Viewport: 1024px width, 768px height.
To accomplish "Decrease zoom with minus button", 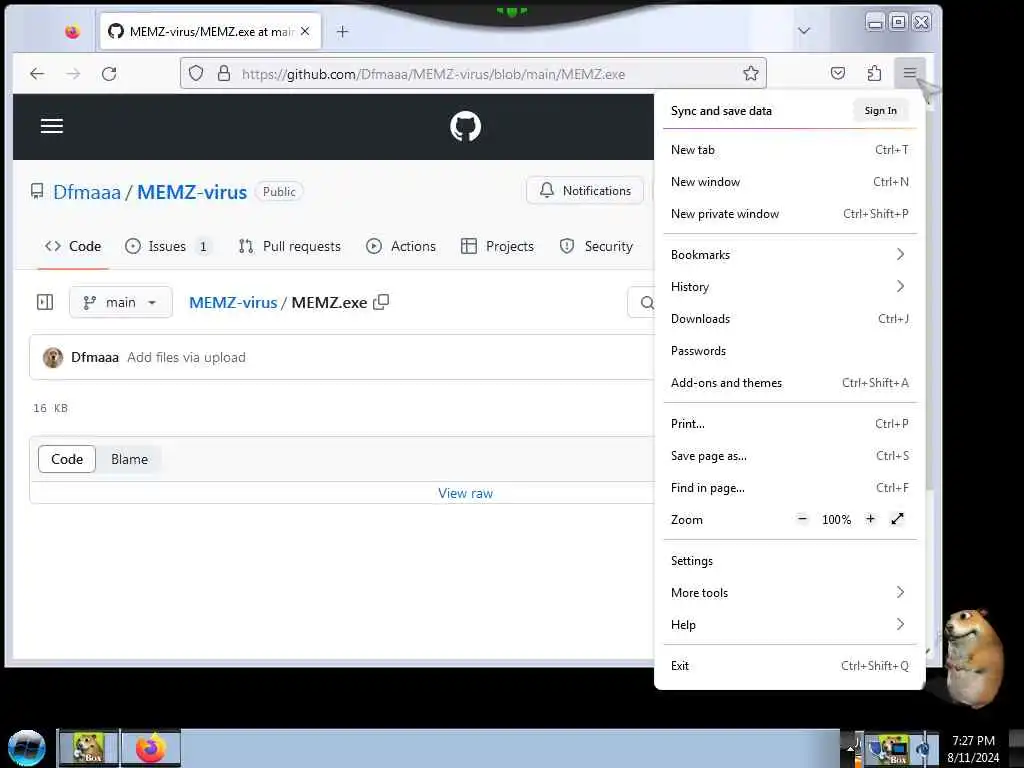I will point(803,519).
